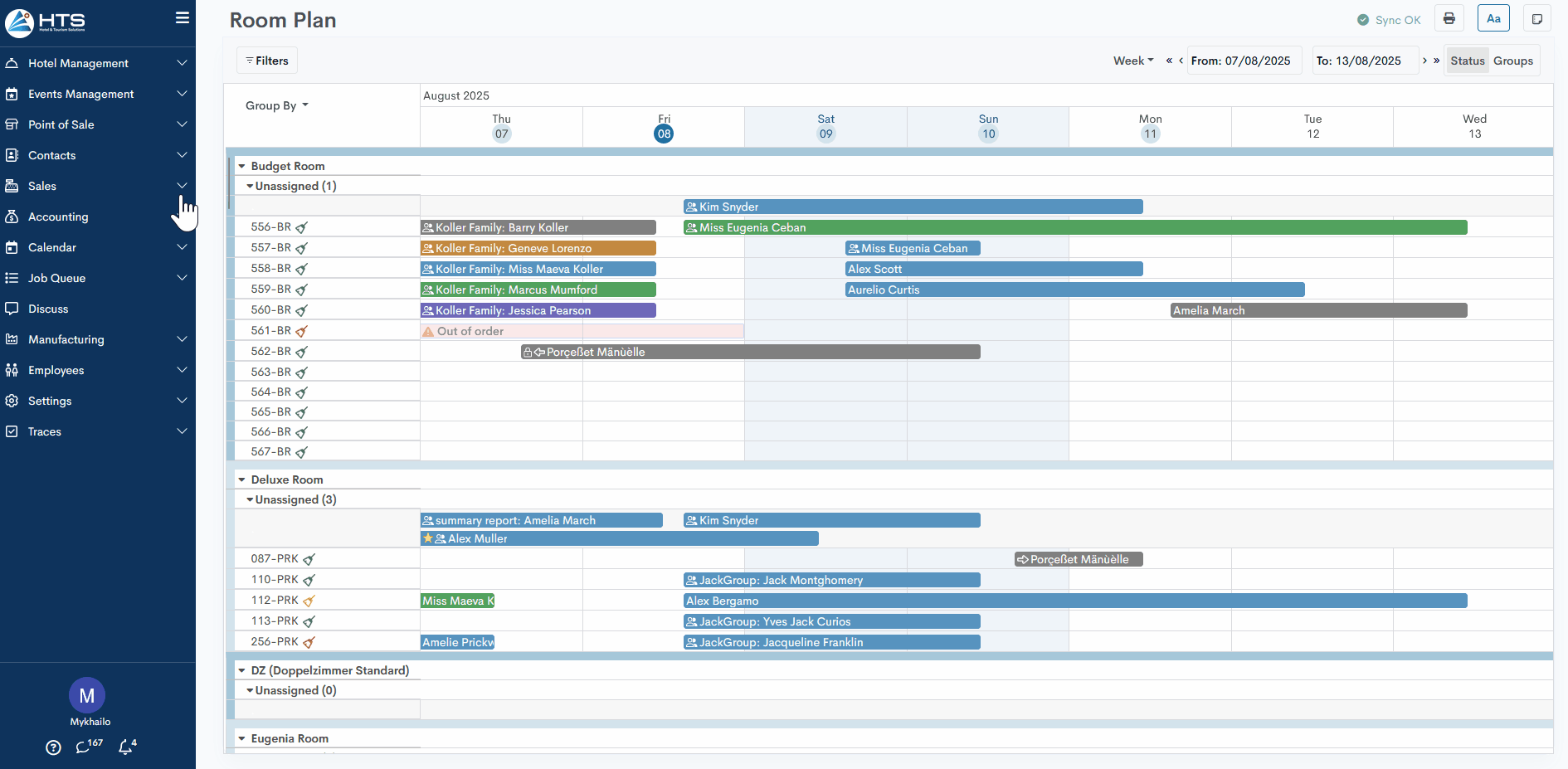This screenshot has width=1568, height=769.
Task: Click the print icon in header
Action: (1449, 19)
